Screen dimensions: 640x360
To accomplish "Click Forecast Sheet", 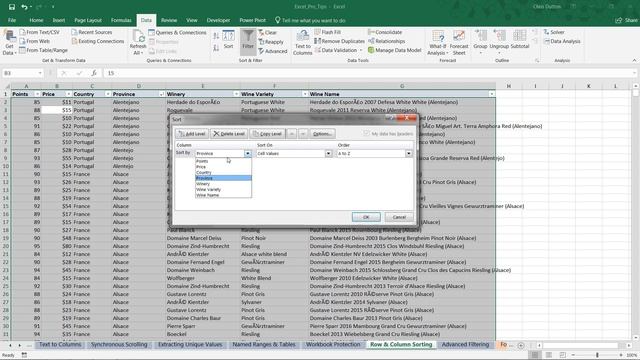I will click(x=459, y=42).
